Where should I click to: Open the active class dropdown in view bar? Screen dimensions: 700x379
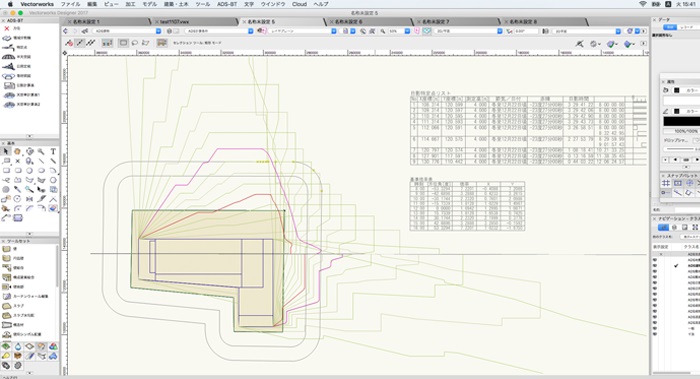pyautogui.click(x=128, y=31)
